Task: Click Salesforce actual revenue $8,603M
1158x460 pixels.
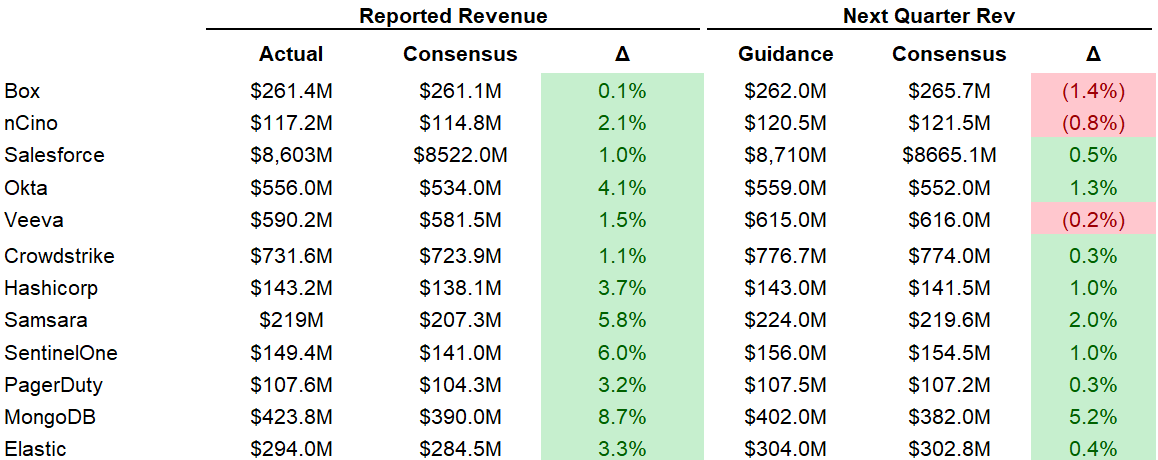Action: 291,155
